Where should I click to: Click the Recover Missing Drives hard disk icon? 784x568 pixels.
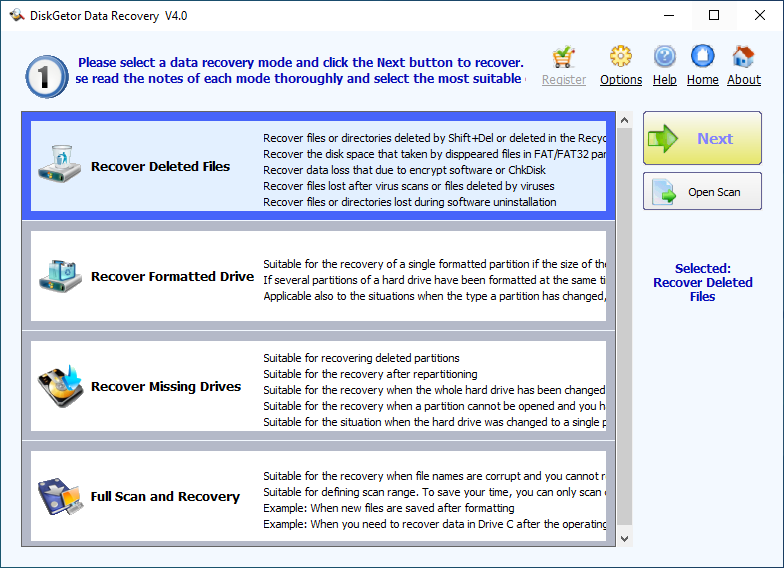pos(60,386)
